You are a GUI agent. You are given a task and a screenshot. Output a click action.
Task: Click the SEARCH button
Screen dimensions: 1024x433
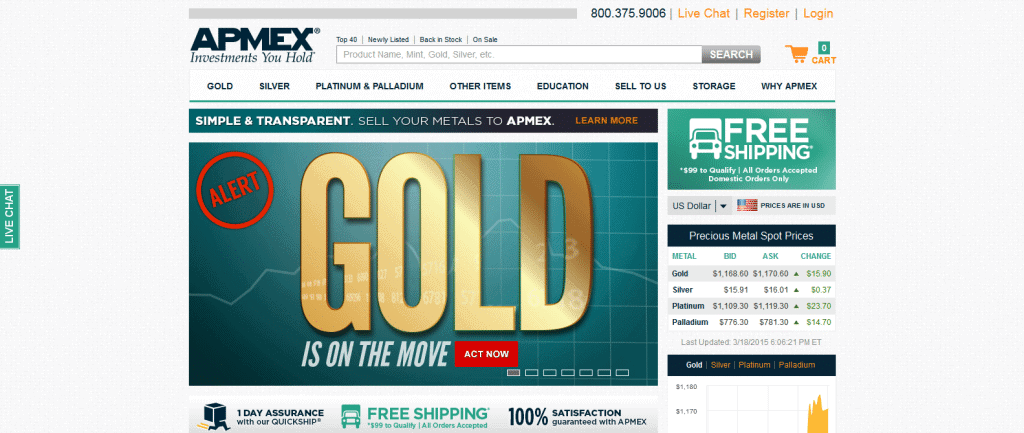pos(731,54)
